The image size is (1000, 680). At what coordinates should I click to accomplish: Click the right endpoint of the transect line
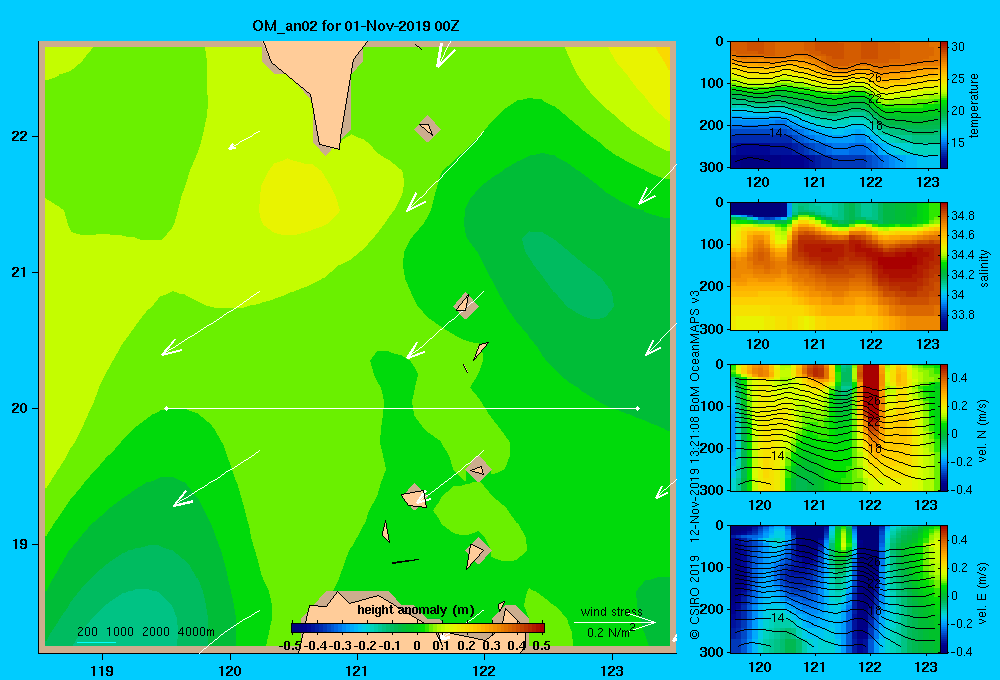click(x=638, y=408)
